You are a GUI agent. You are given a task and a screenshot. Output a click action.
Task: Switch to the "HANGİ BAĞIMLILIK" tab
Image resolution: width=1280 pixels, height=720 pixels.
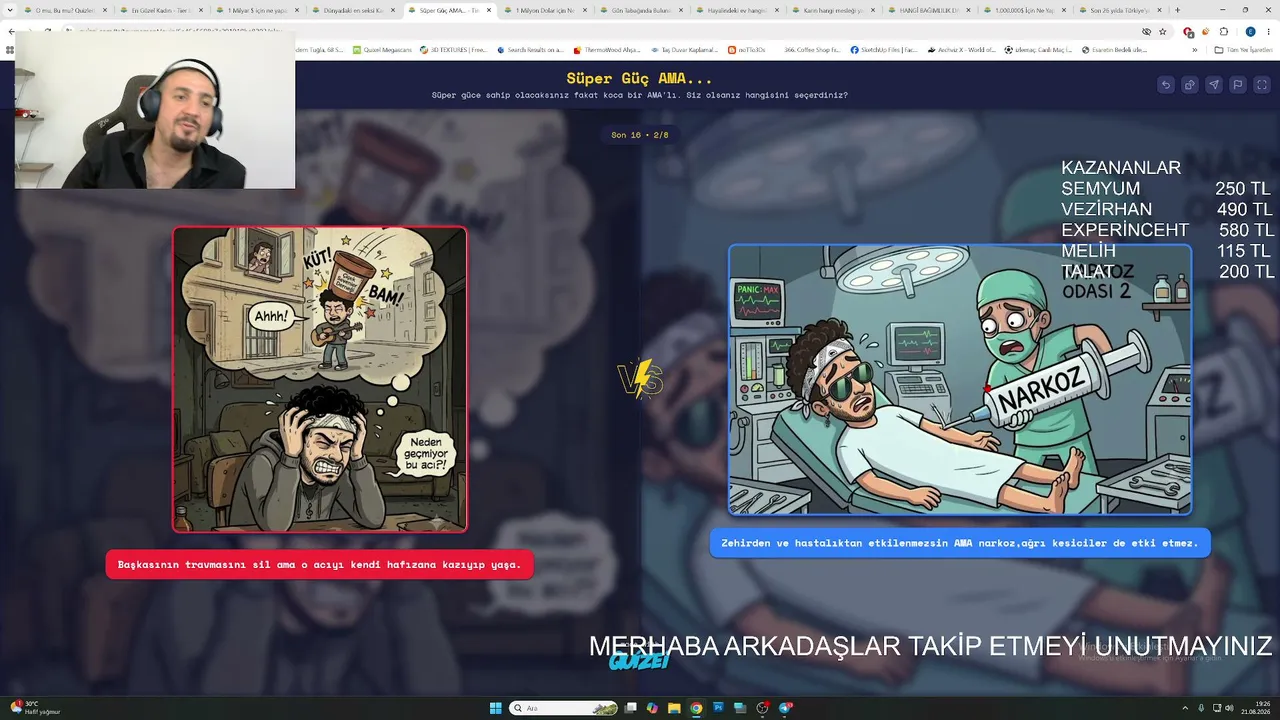[929, 10]
